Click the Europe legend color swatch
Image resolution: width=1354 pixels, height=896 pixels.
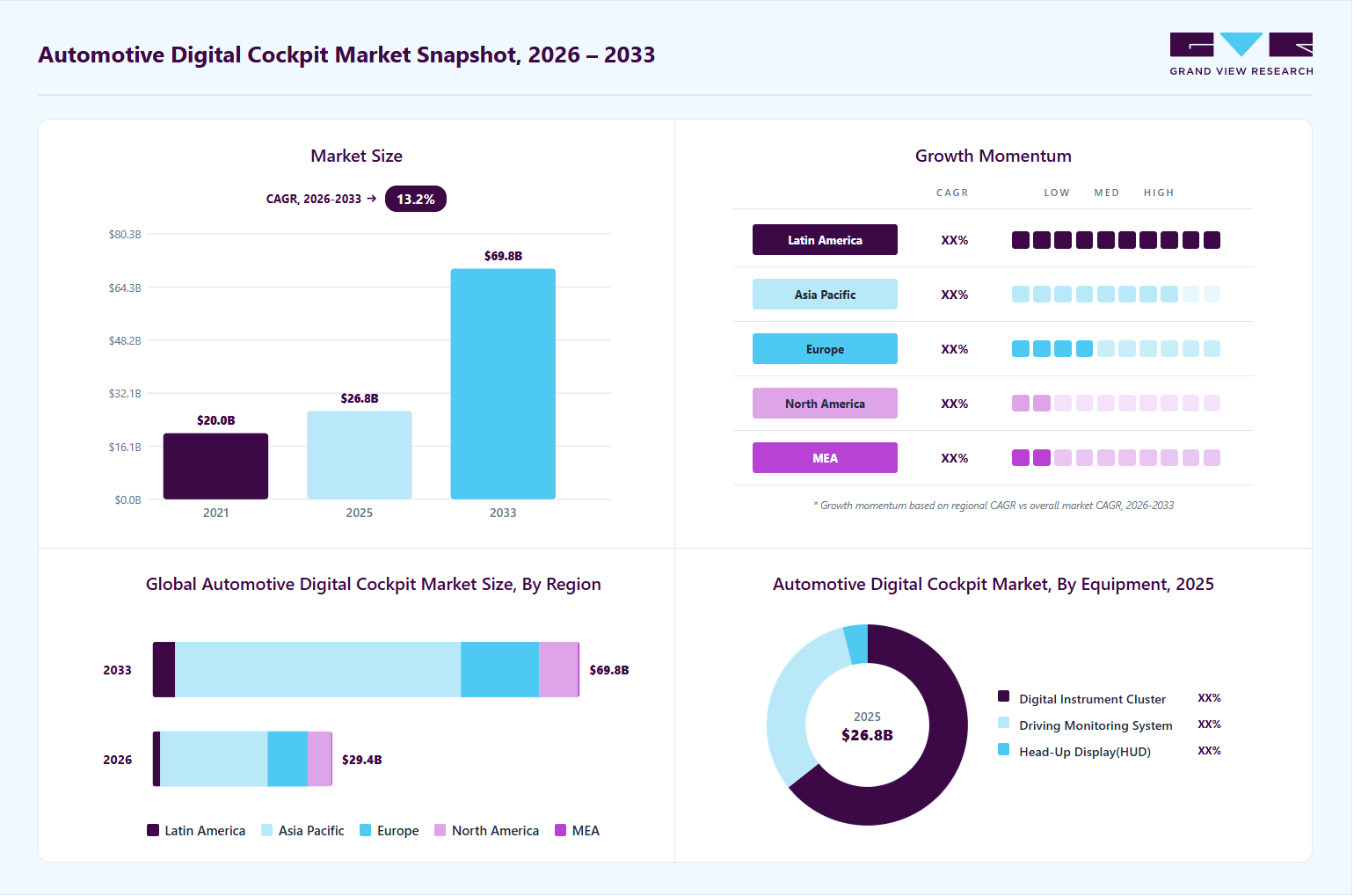[x=366, y=830]
